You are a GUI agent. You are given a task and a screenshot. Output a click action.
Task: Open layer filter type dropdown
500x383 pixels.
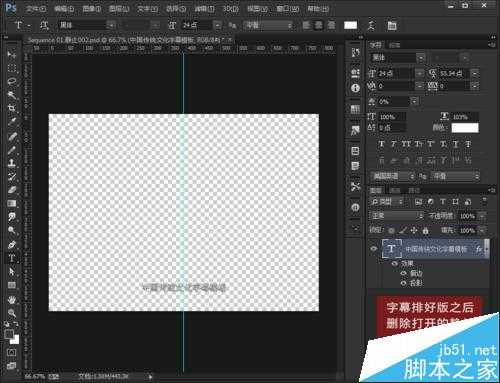(387, 202)
